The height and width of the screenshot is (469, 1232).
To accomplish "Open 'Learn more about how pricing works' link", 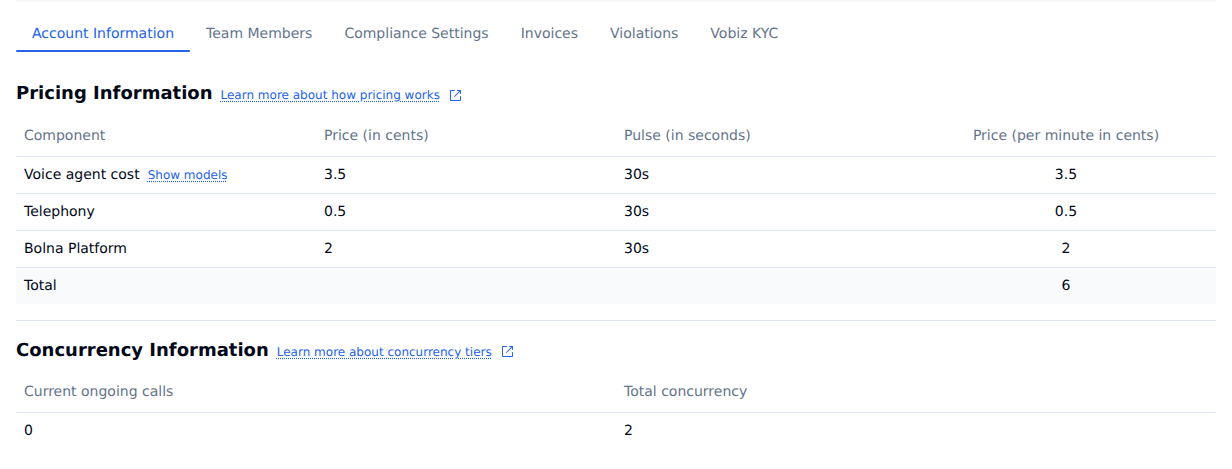I will pyautogui.click(x=330, y=95).
